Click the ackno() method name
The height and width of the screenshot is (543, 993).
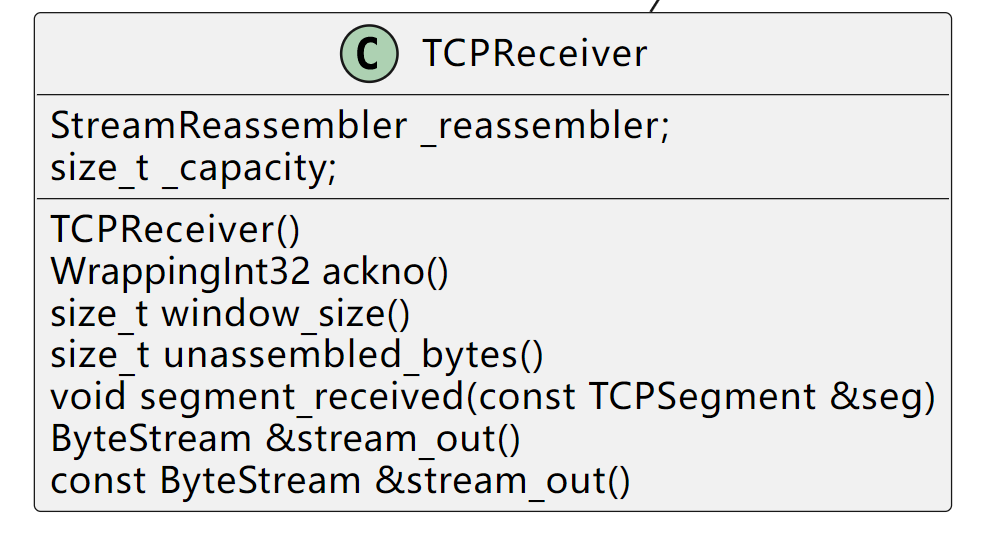(385, 271)
